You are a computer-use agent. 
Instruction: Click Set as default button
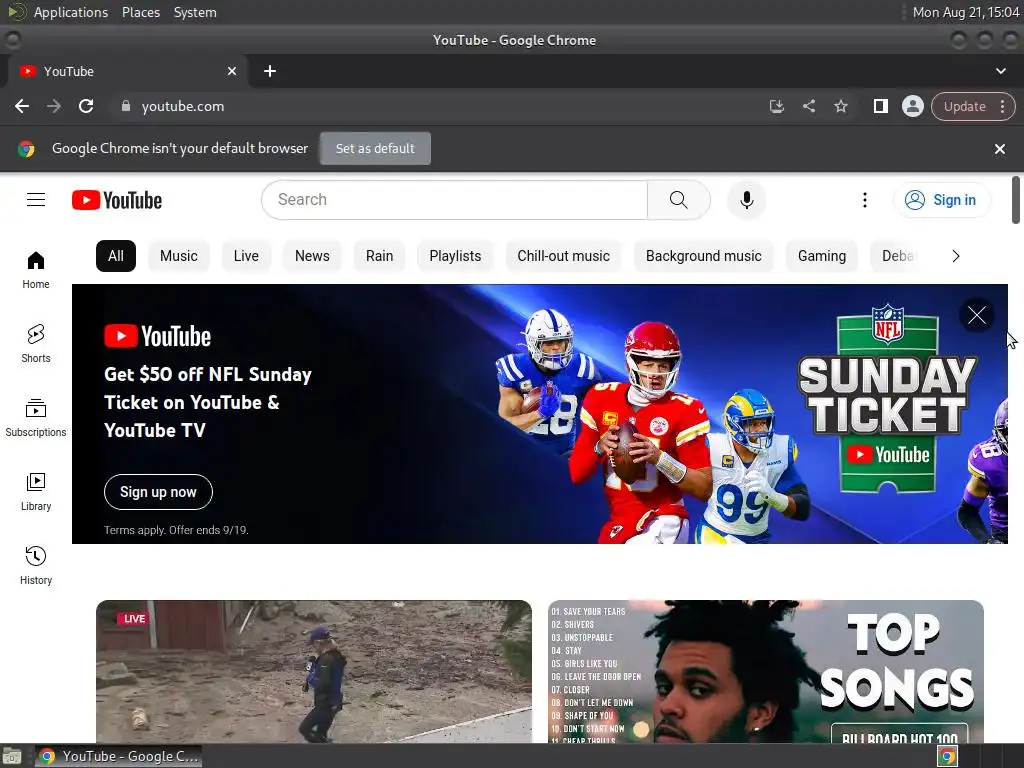375,149
